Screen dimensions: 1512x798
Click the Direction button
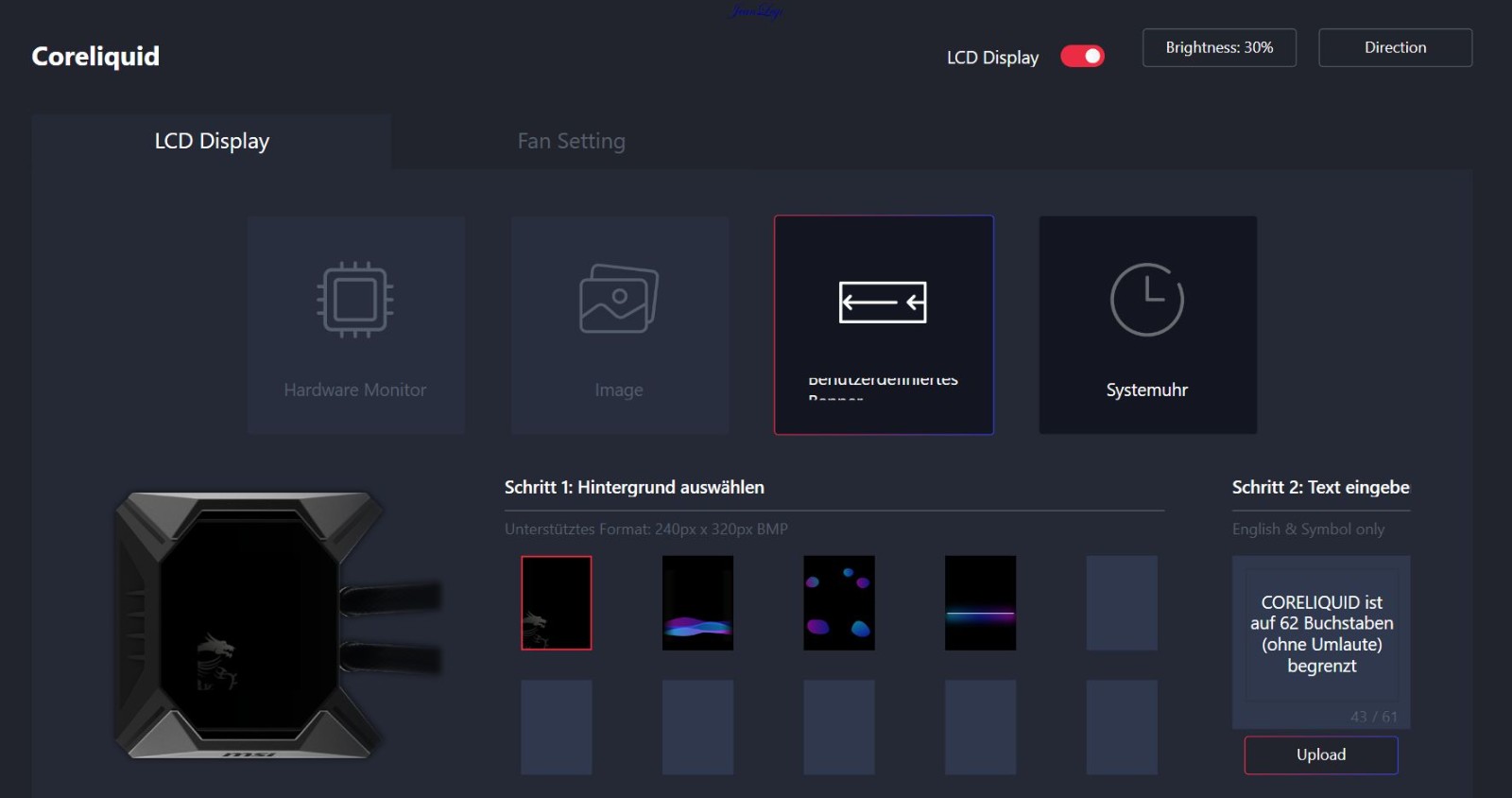click(1395, 47)
